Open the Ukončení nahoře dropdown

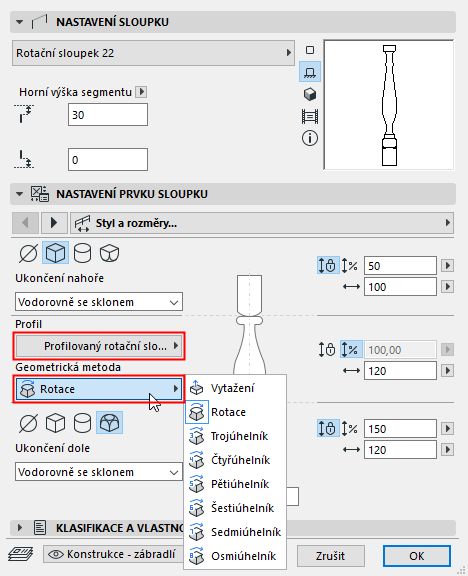point(99,302)
